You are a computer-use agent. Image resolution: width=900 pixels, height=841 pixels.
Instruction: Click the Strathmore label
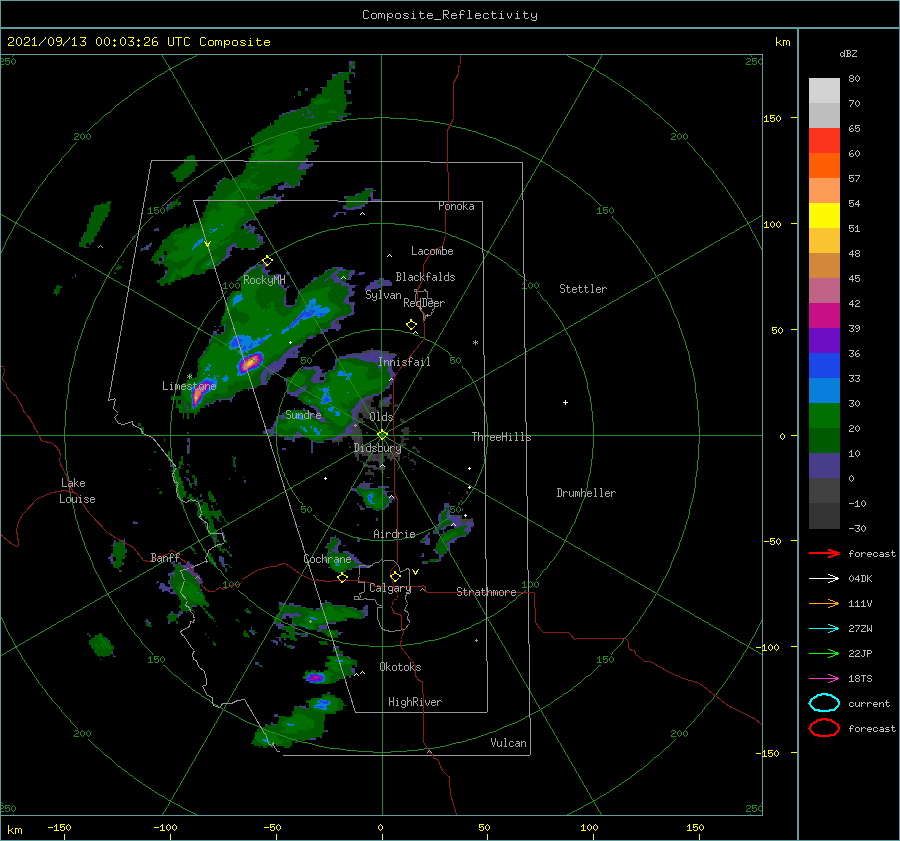coord(486,592)
